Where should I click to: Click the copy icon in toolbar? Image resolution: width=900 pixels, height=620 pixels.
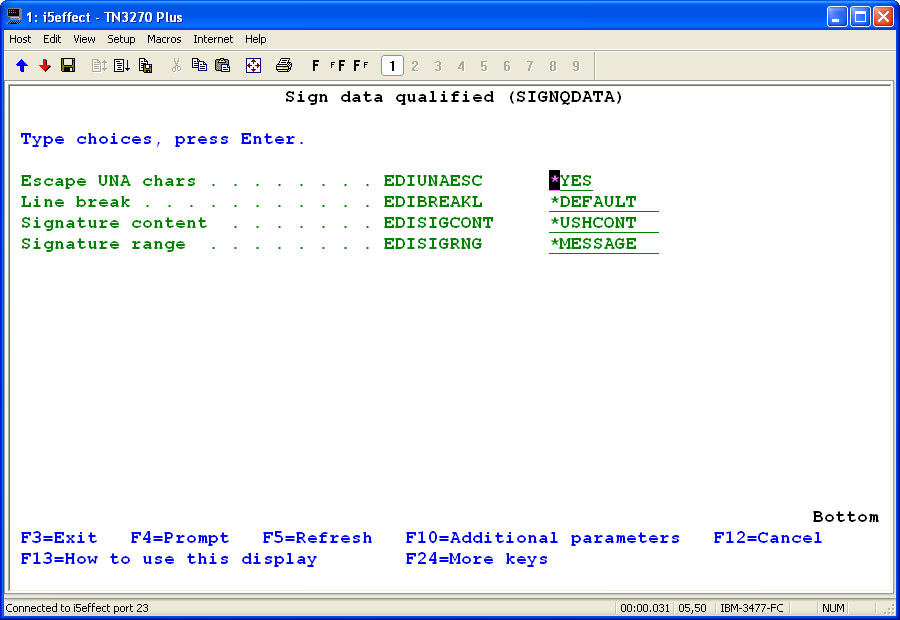tap(200, 66)
